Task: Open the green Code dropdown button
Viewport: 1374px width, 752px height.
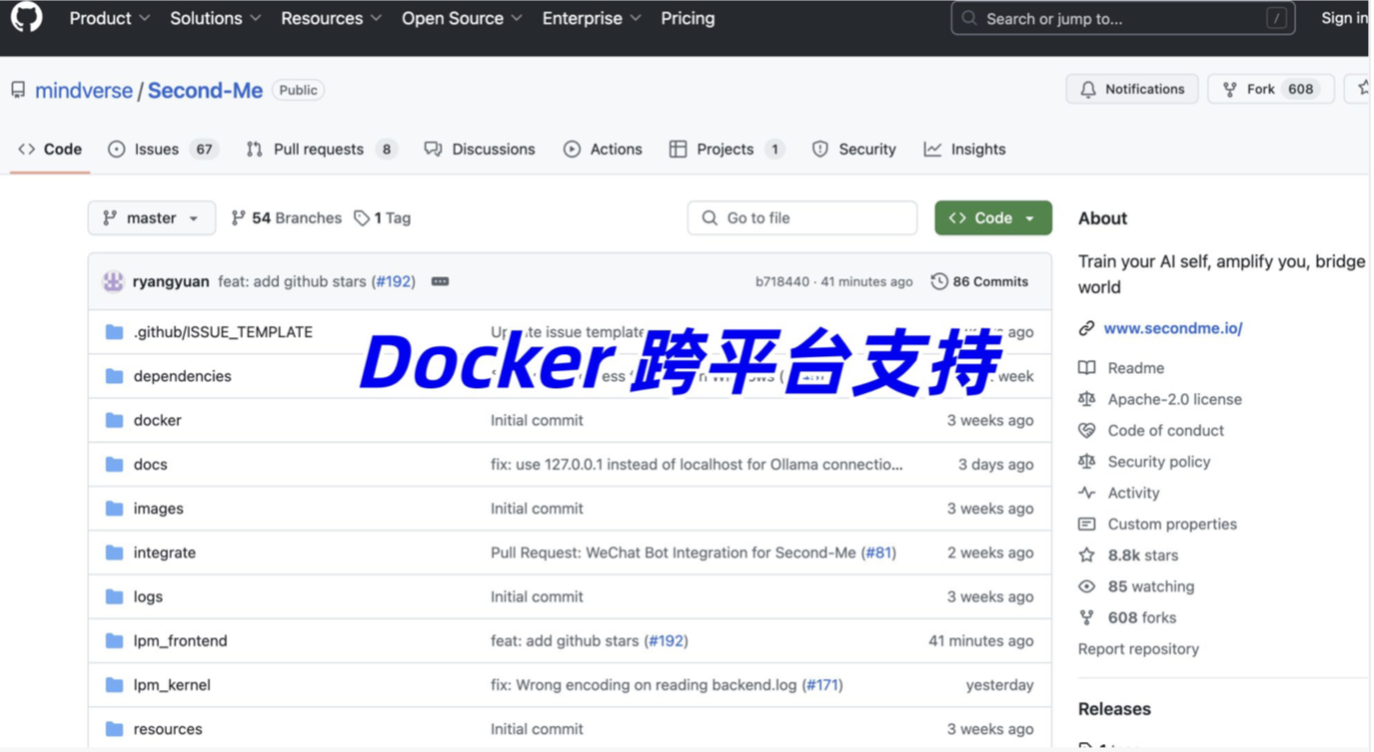Action: tap(993, 218)
